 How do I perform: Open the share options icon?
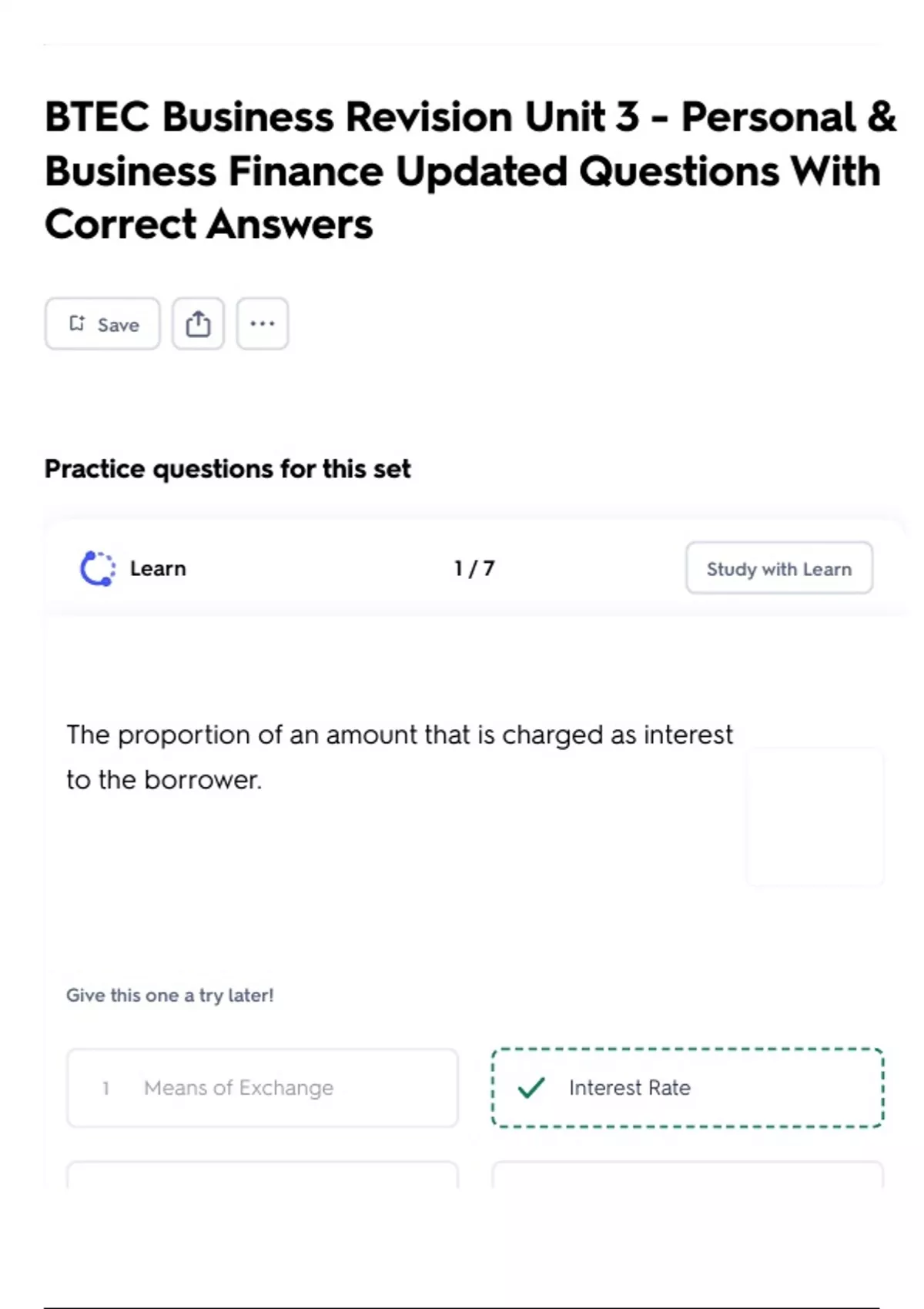click(198, 324)
